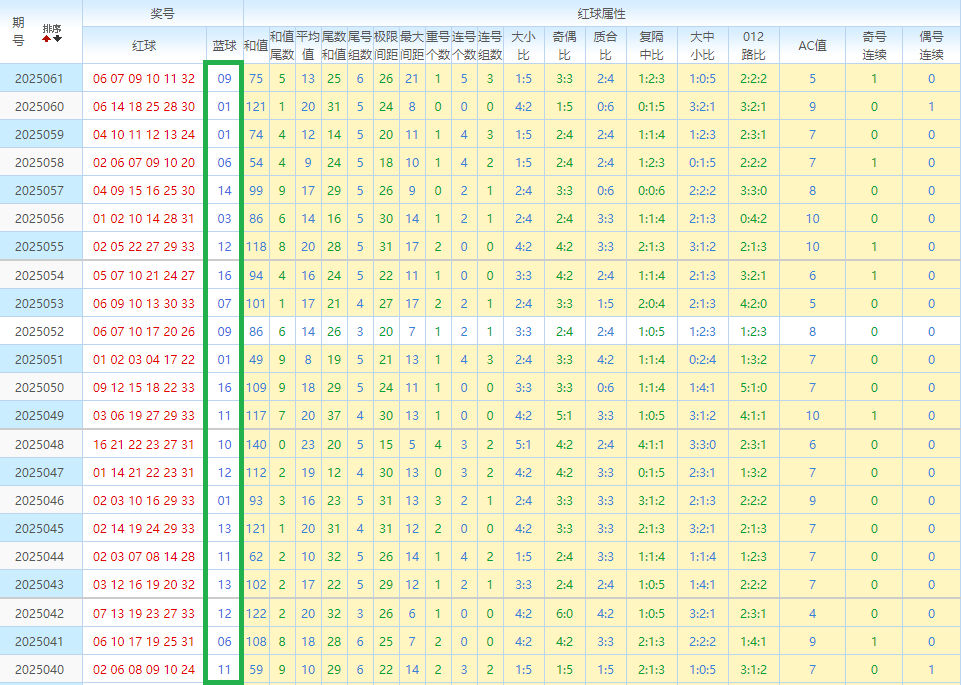Click the 排序 sort arrows icon
The height and width of the screenshot is (685, 961).
click(x=52, y=33)
